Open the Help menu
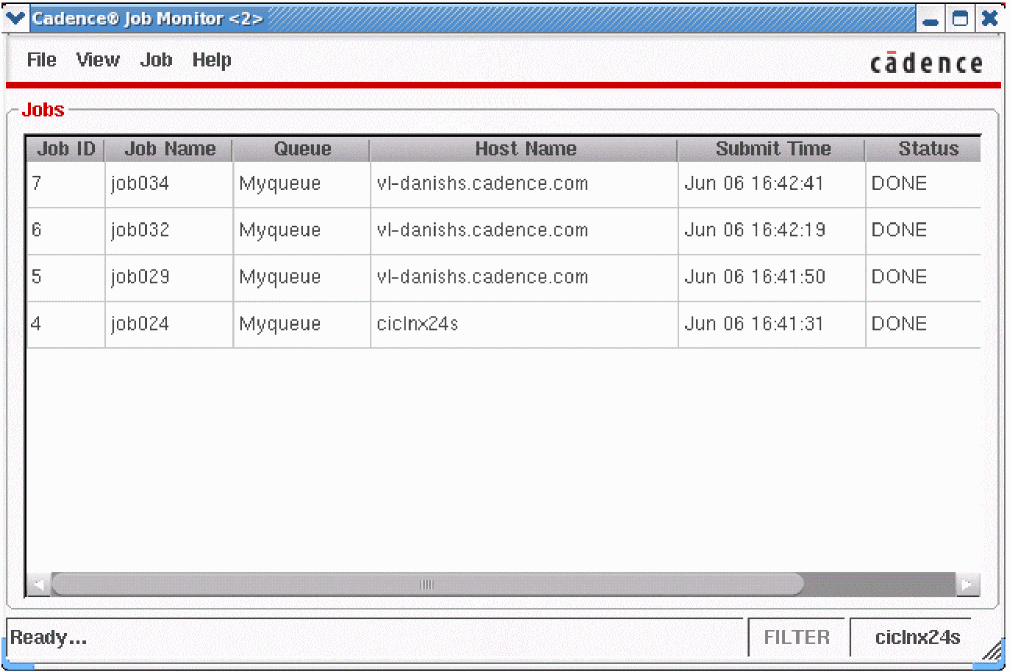This screenshot has height=672, width=1011. (211, 60)
